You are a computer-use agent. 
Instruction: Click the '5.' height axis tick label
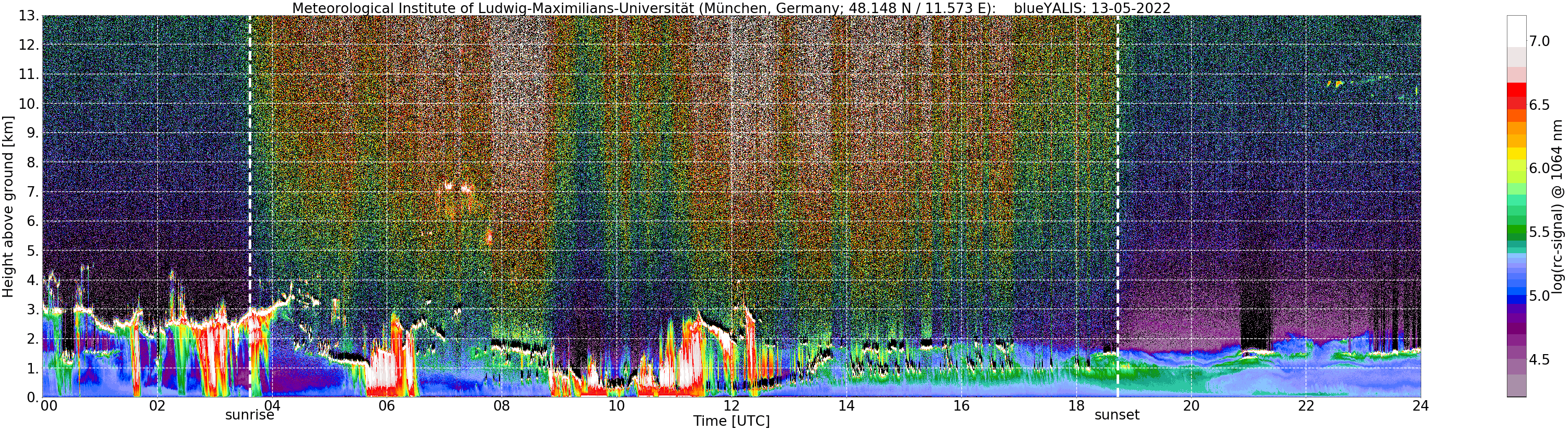[33, 251]
